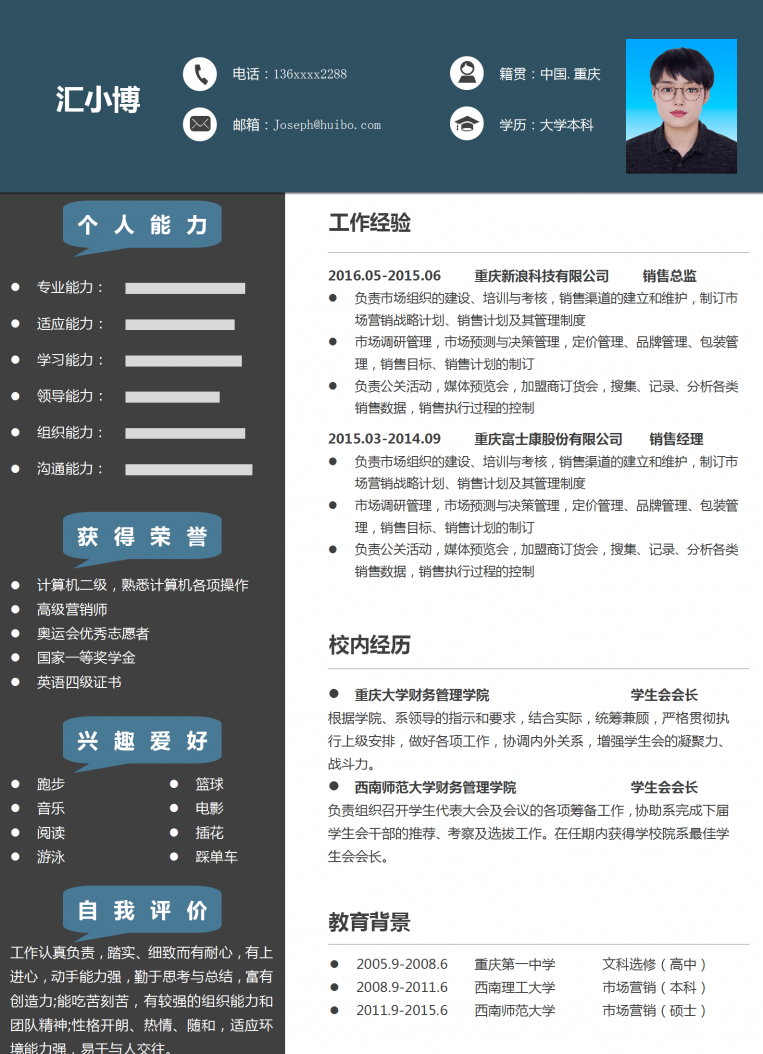Select the company 重庆富士康股份有限公司
The width and height of the screenshot is (763, 1054).
[549, 439]
